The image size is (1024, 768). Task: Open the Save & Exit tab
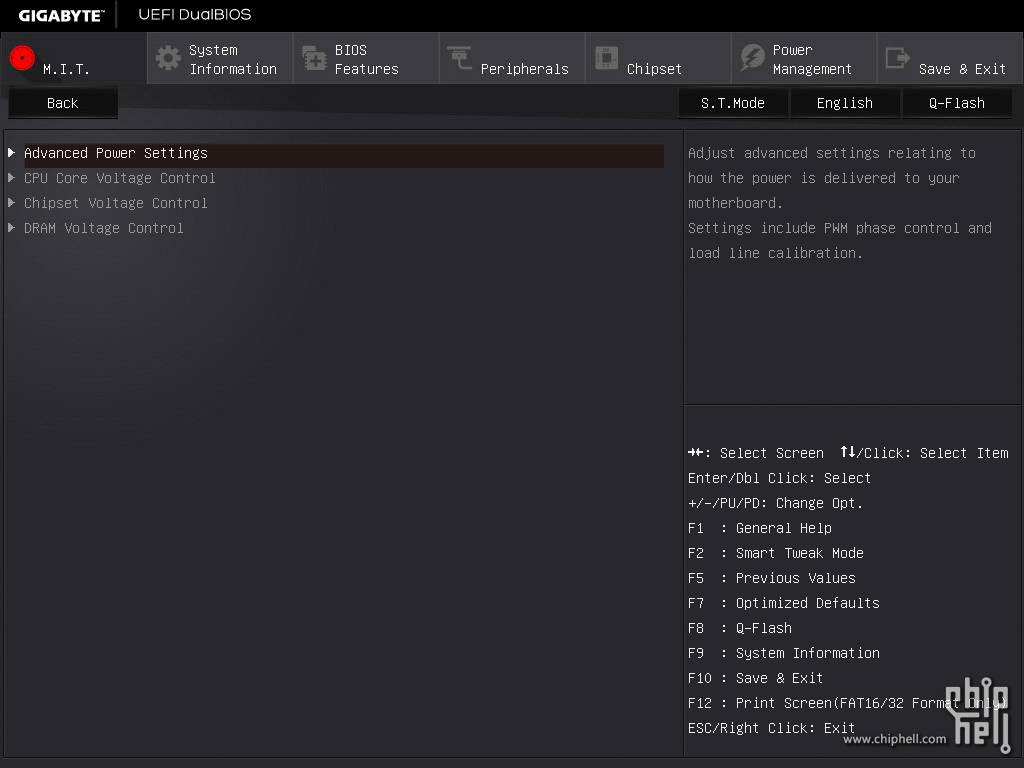tap(950, 59)
